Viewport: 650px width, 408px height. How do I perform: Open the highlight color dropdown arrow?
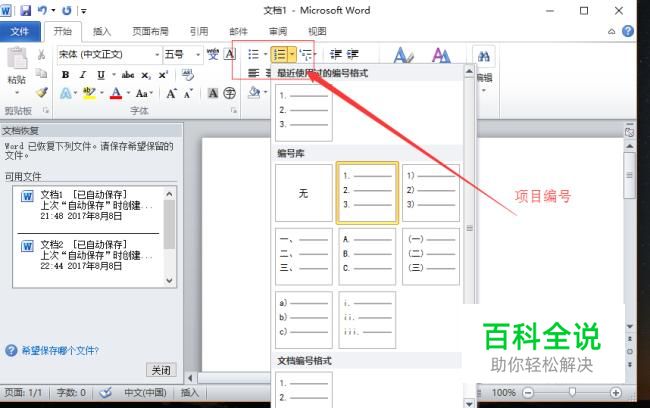[x=102, y=93]
